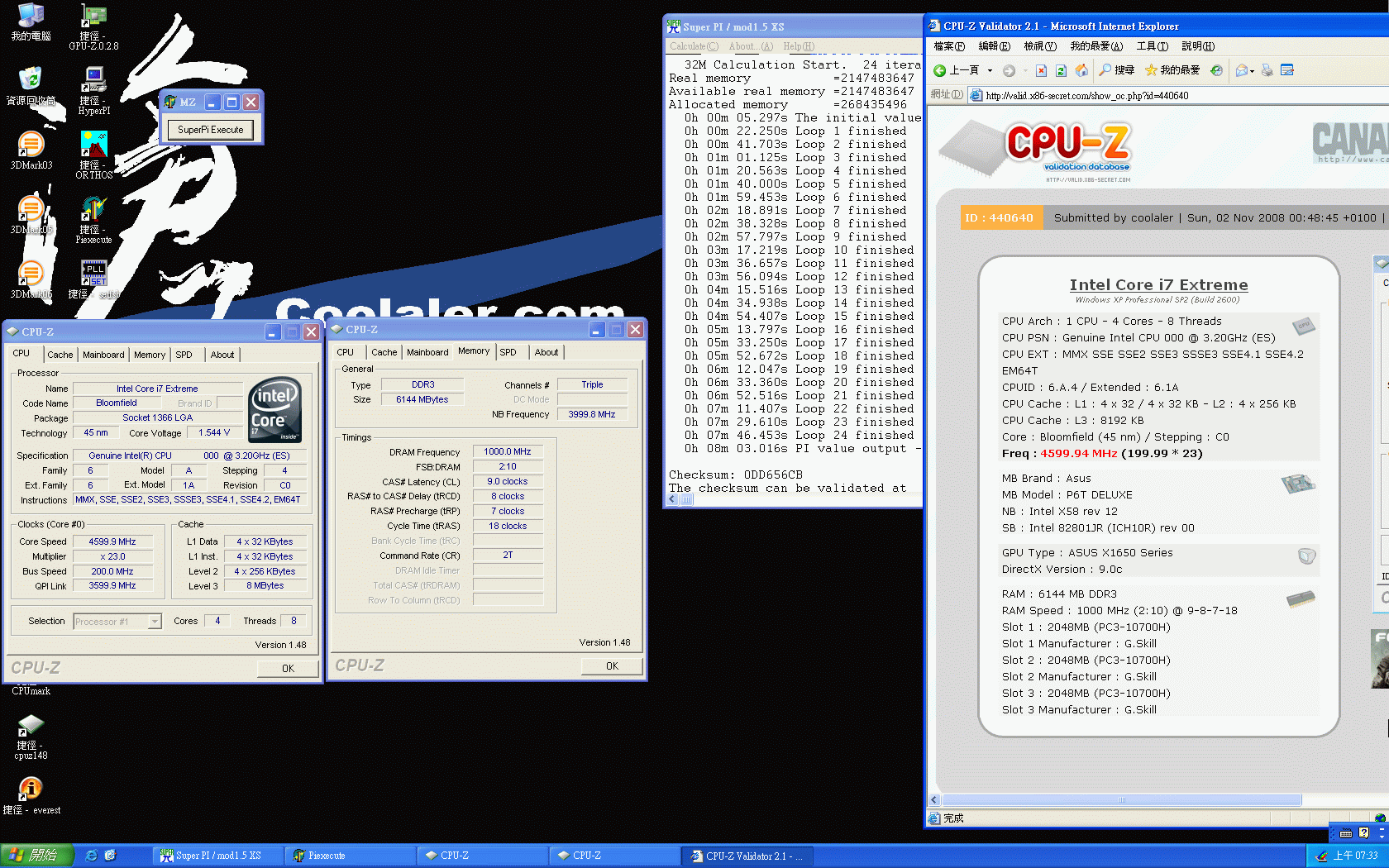Viewport: 1389px width, 868px height.
Task: Click the Super PI horizontal scroll left arrow
Action: pyautogui.click(x=671, y=500)
